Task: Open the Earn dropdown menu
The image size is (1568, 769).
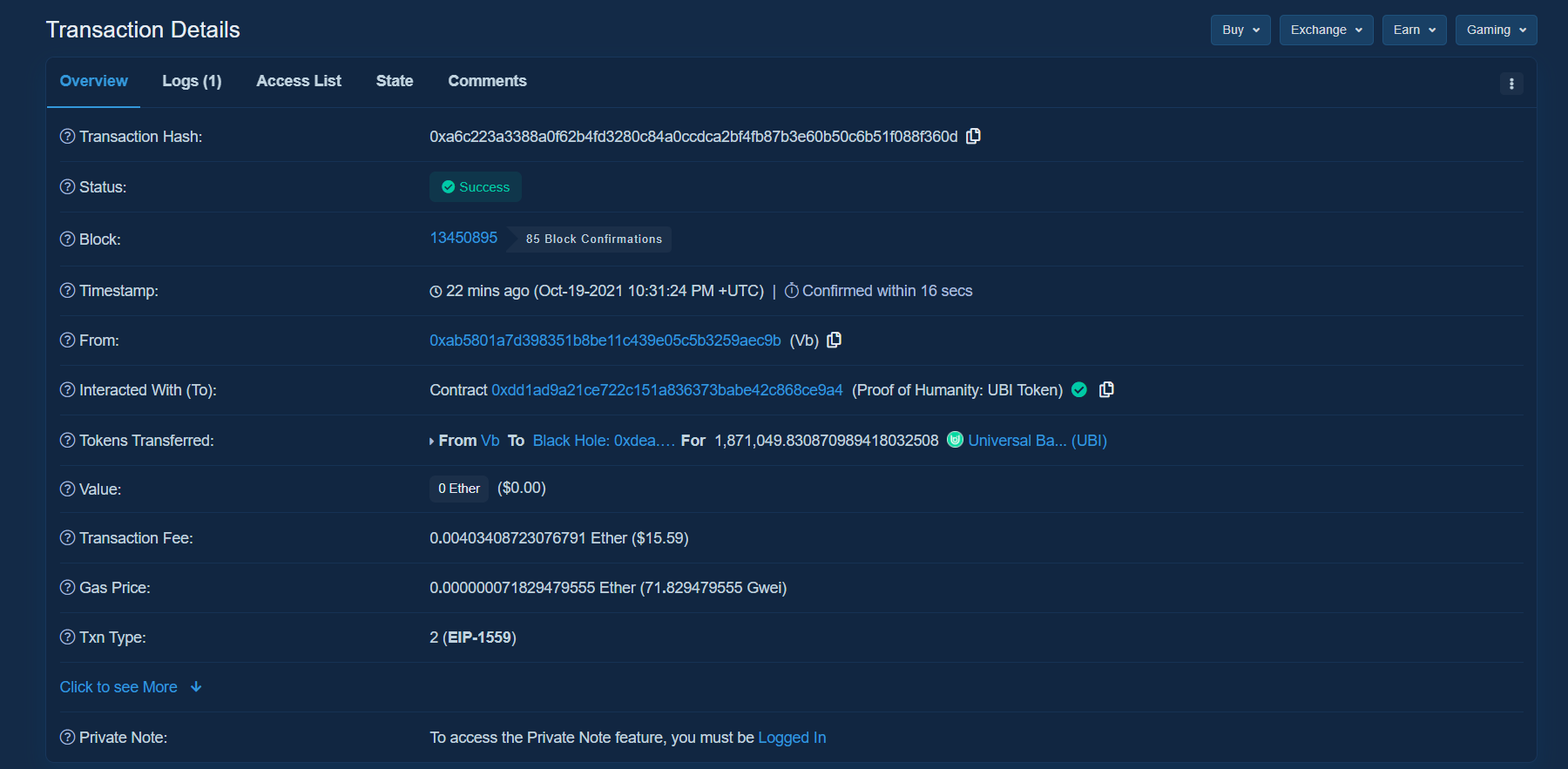Action: click(x=1414, y=30)
